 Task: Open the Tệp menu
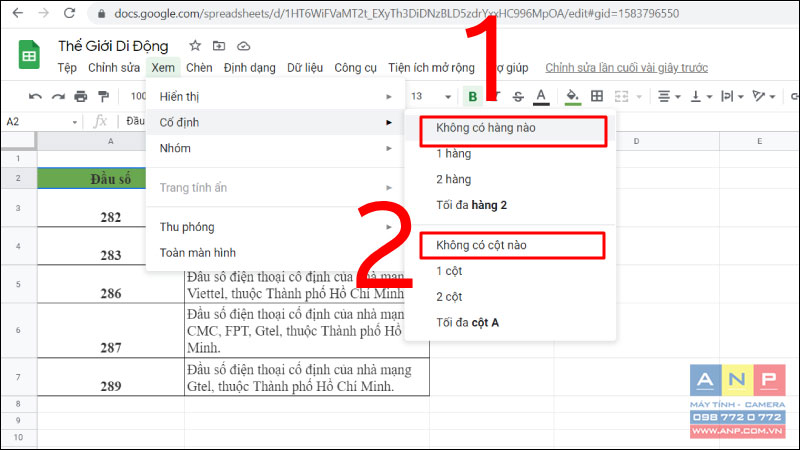(x=67, y=68)
